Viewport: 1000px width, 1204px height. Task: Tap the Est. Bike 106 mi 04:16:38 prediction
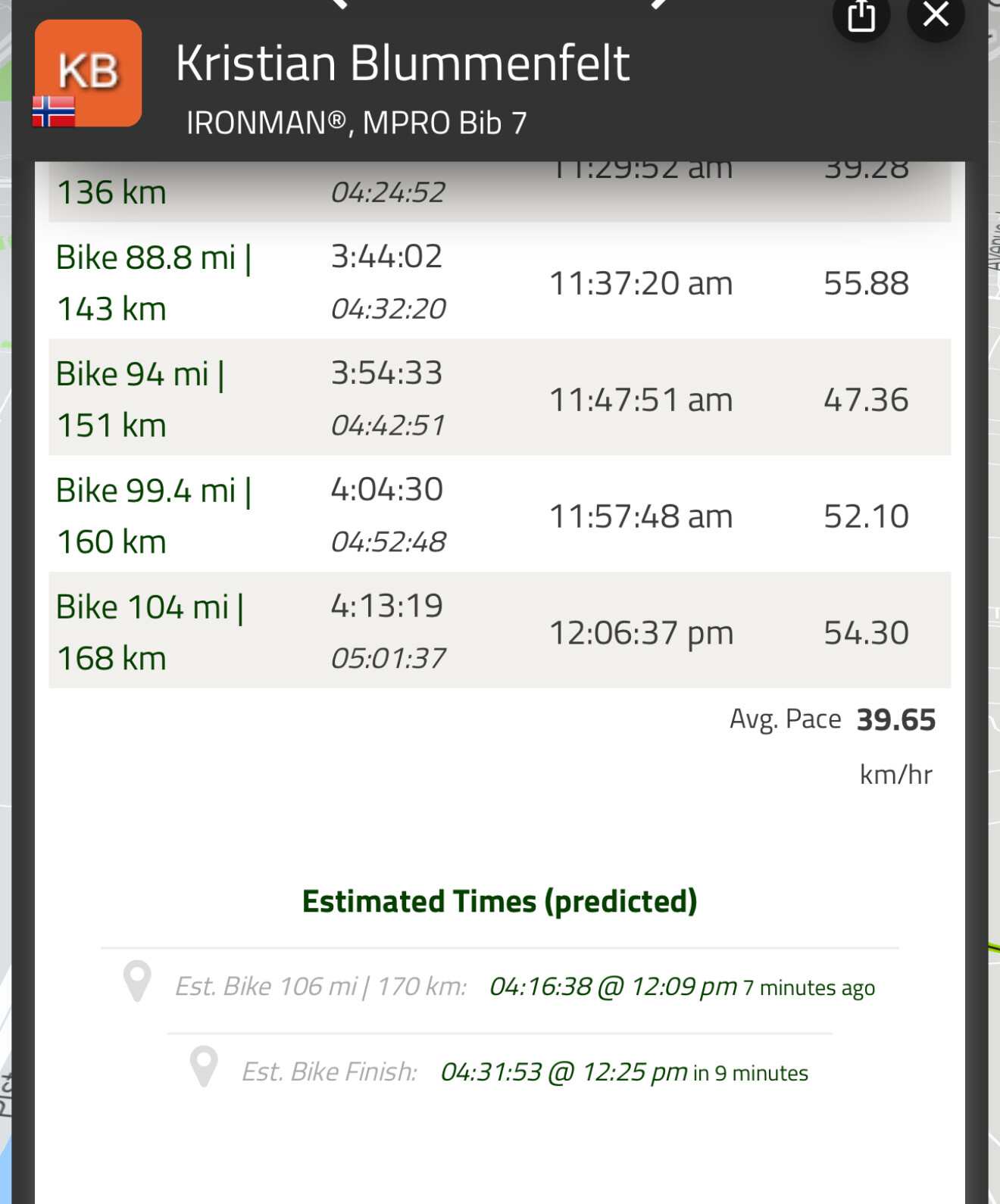tap(613, 987)
